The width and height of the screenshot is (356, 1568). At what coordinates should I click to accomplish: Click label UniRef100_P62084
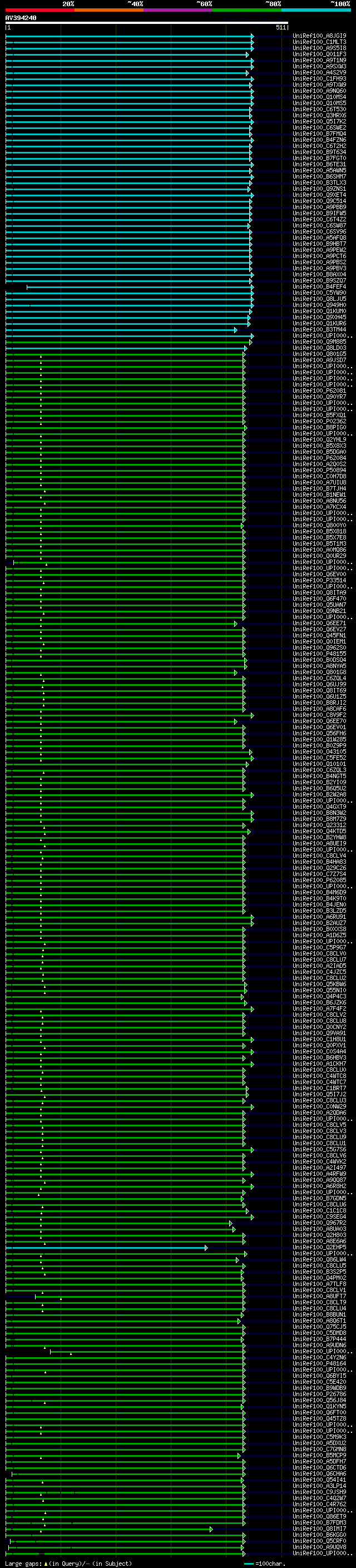[319, 458]
